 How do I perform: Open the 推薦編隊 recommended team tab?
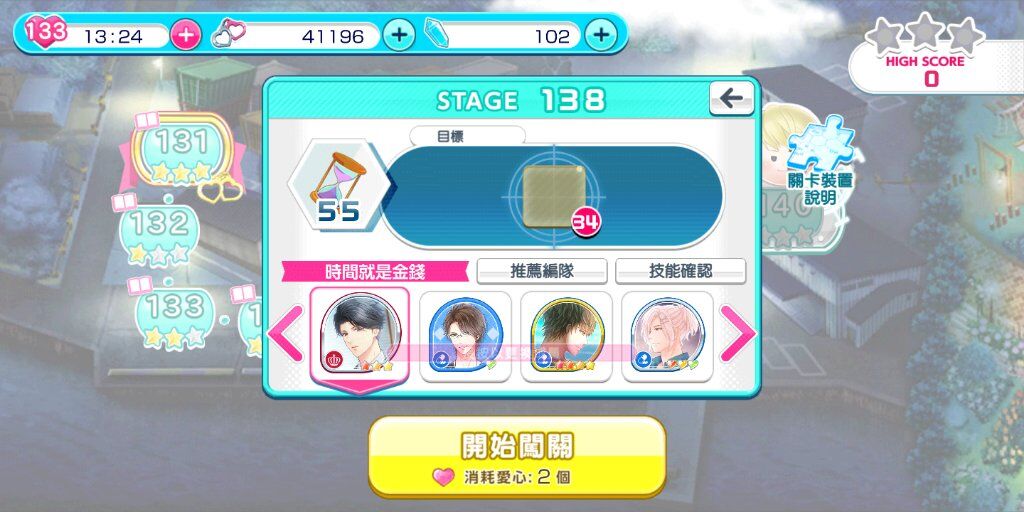click(x=542, y=271)
